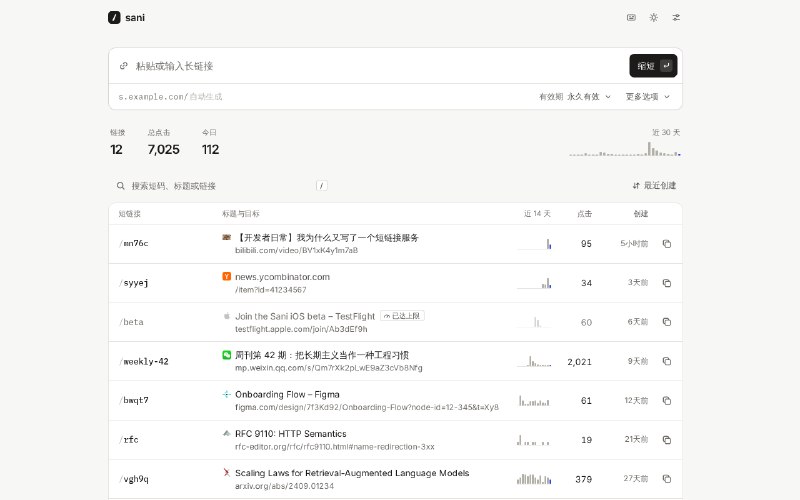Focus the paste long link input field
This screenshot has width=800, height=500.
[378, 66]
